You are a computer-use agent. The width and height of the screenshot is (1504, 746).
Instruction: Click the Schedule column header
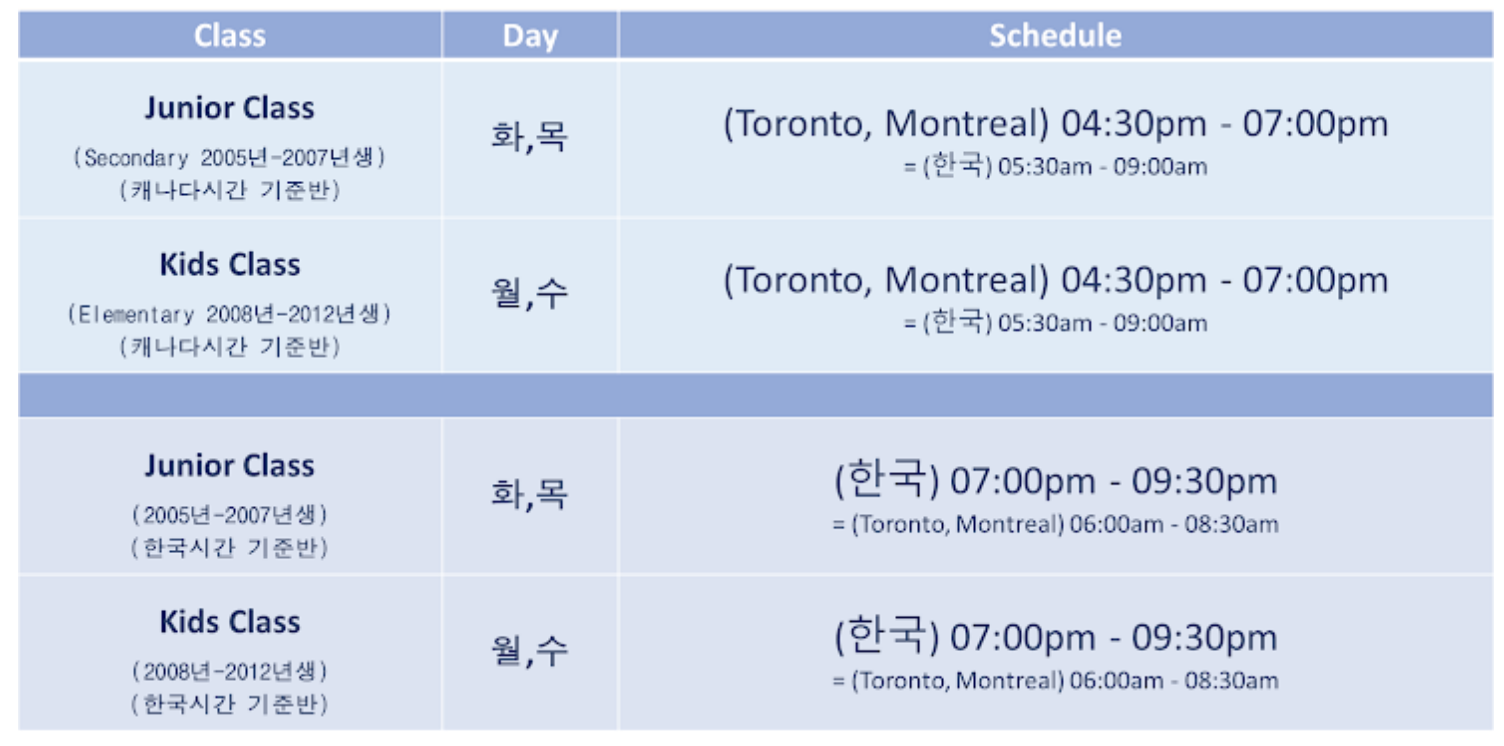click(x=1055, y=36)
